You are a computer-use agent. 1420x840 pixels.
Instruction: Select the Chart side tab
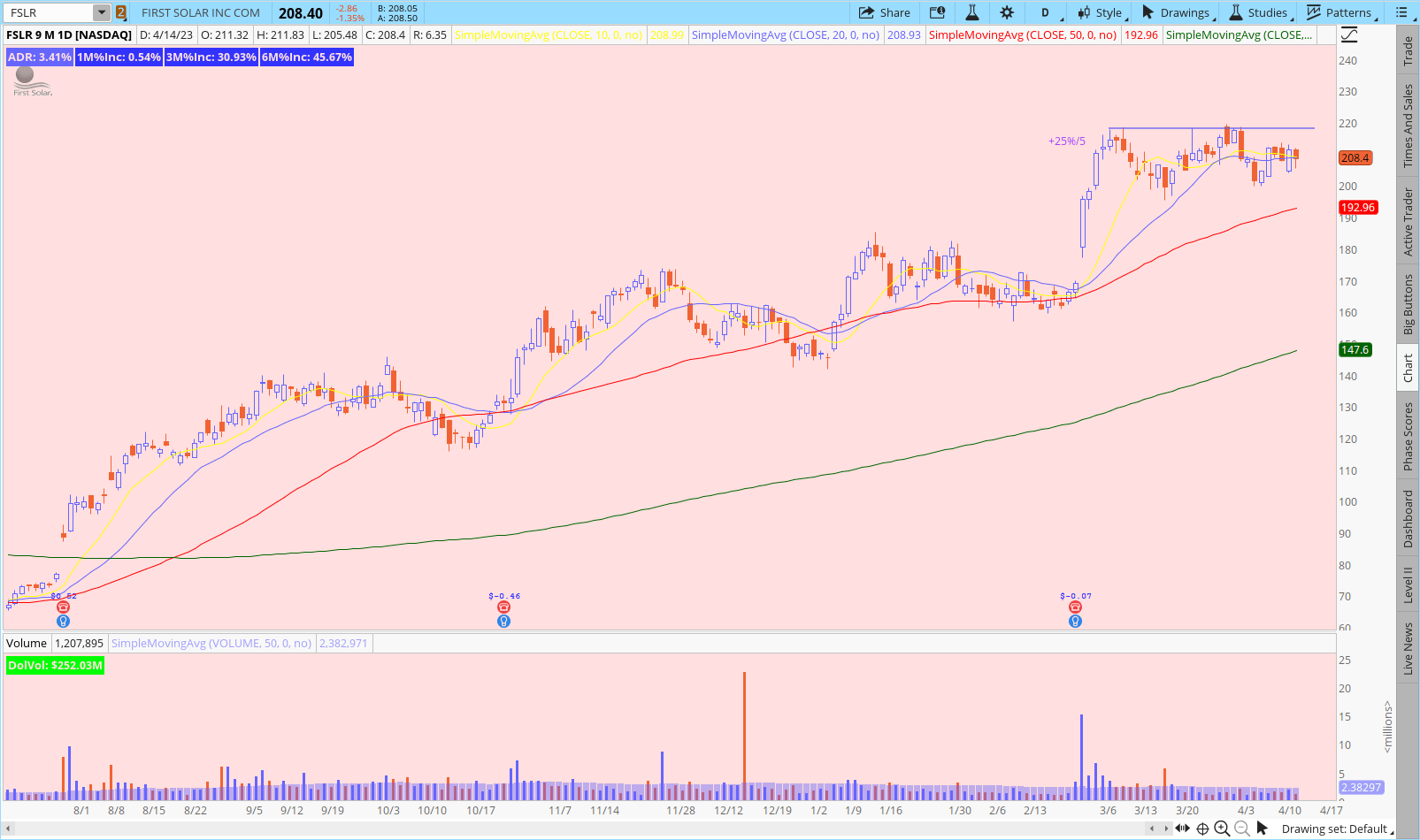coord(1408,369)
